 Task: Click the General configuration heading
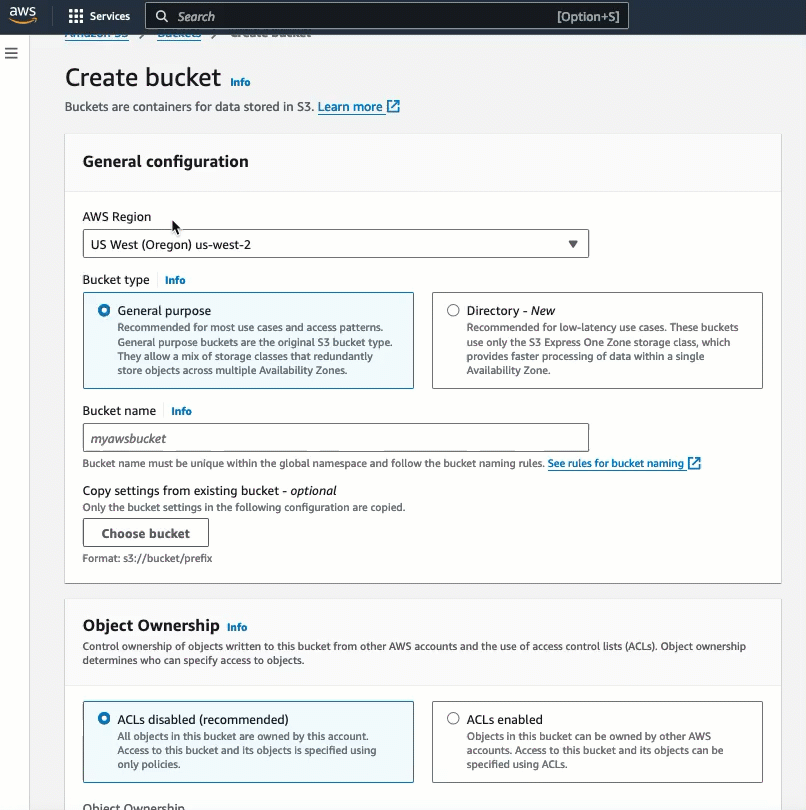[165, 162]
